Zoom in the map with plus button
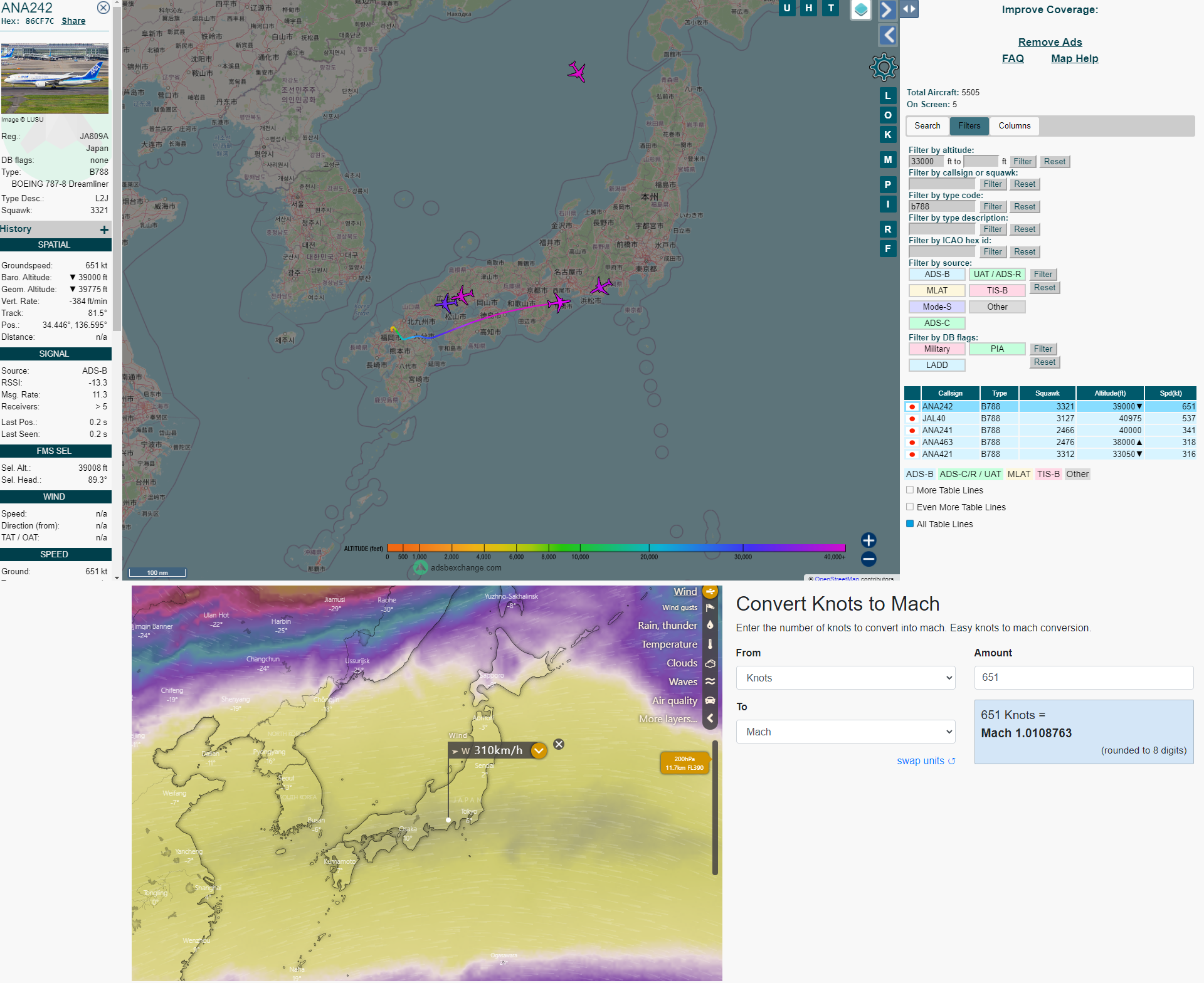This screenshot has height=983, width=1204. [869, 540]
